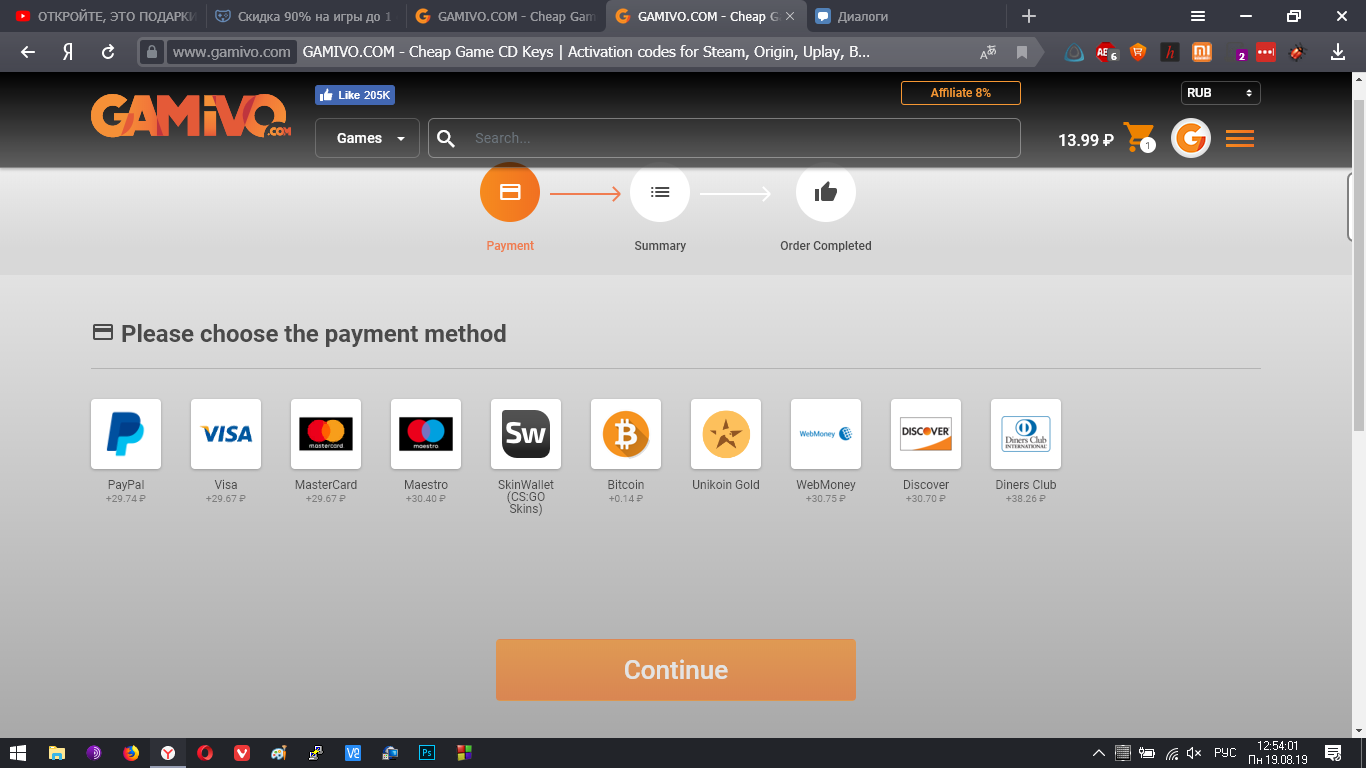
Task: Pay with Bitcoin icon
Action: click(x=626, y=434)
